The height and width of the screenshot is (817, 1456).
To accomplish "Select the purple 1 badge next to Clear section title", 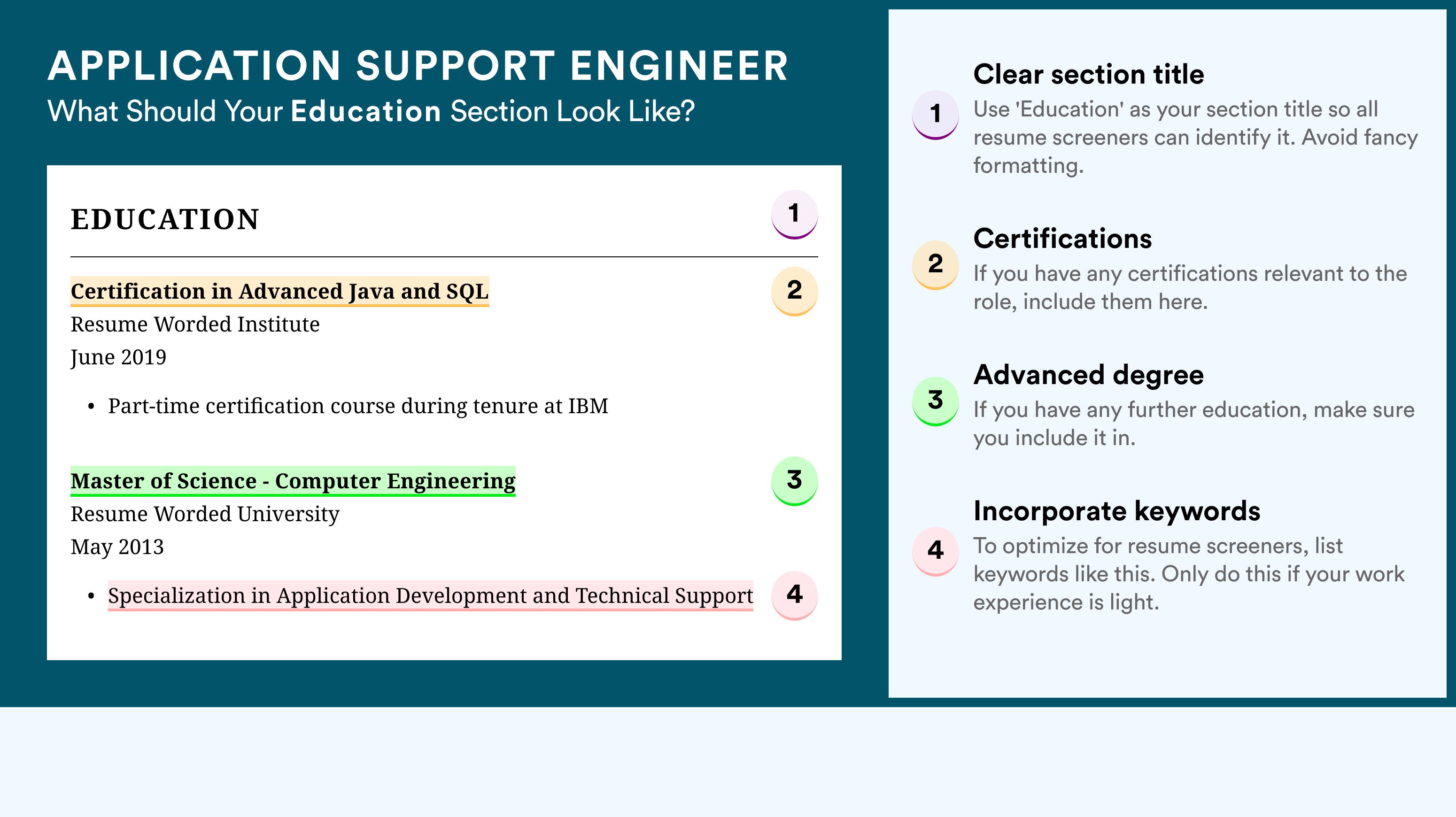I will pos(936,115).
